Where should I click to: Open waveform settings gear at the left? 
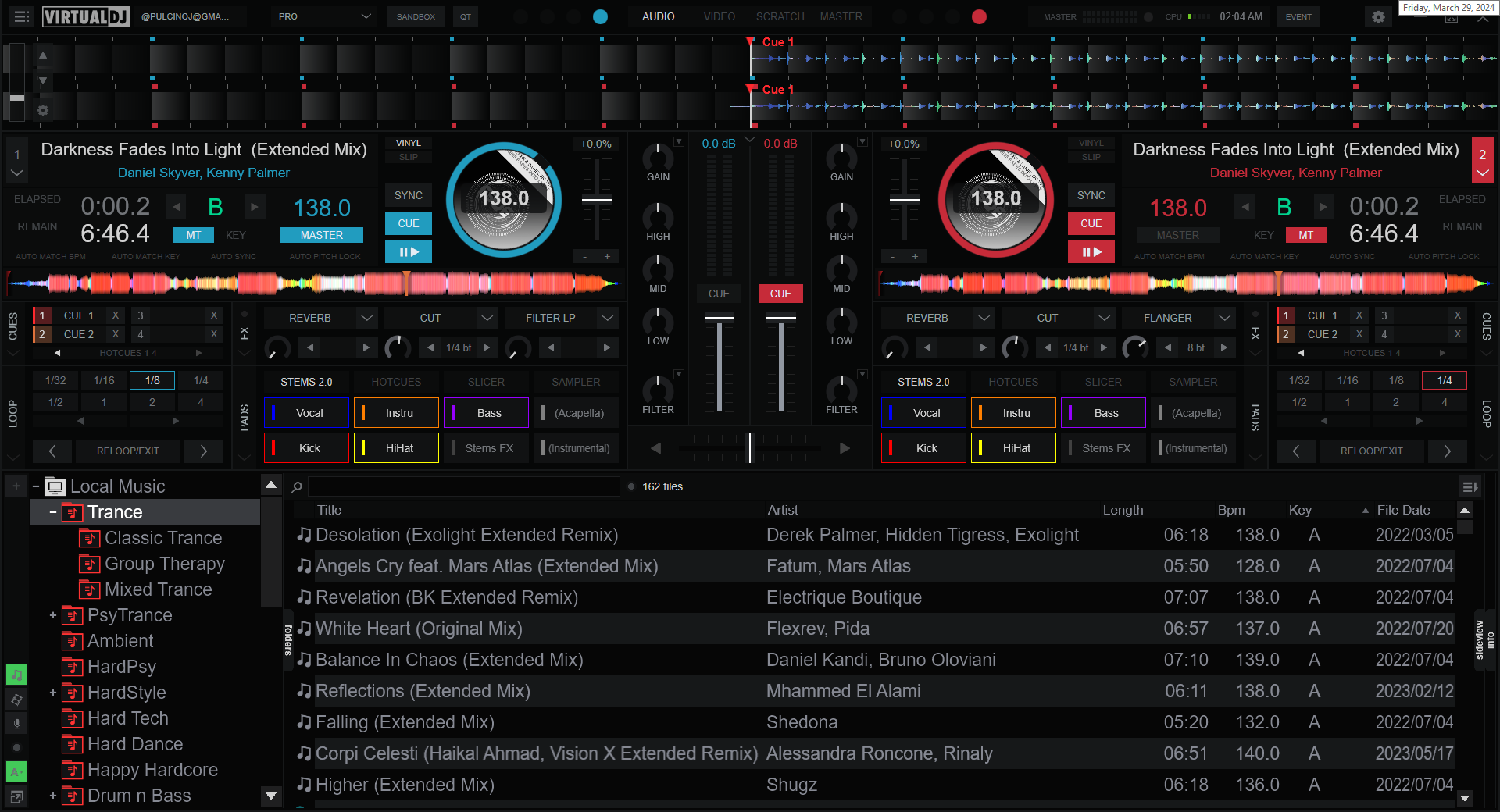point(43,111)
